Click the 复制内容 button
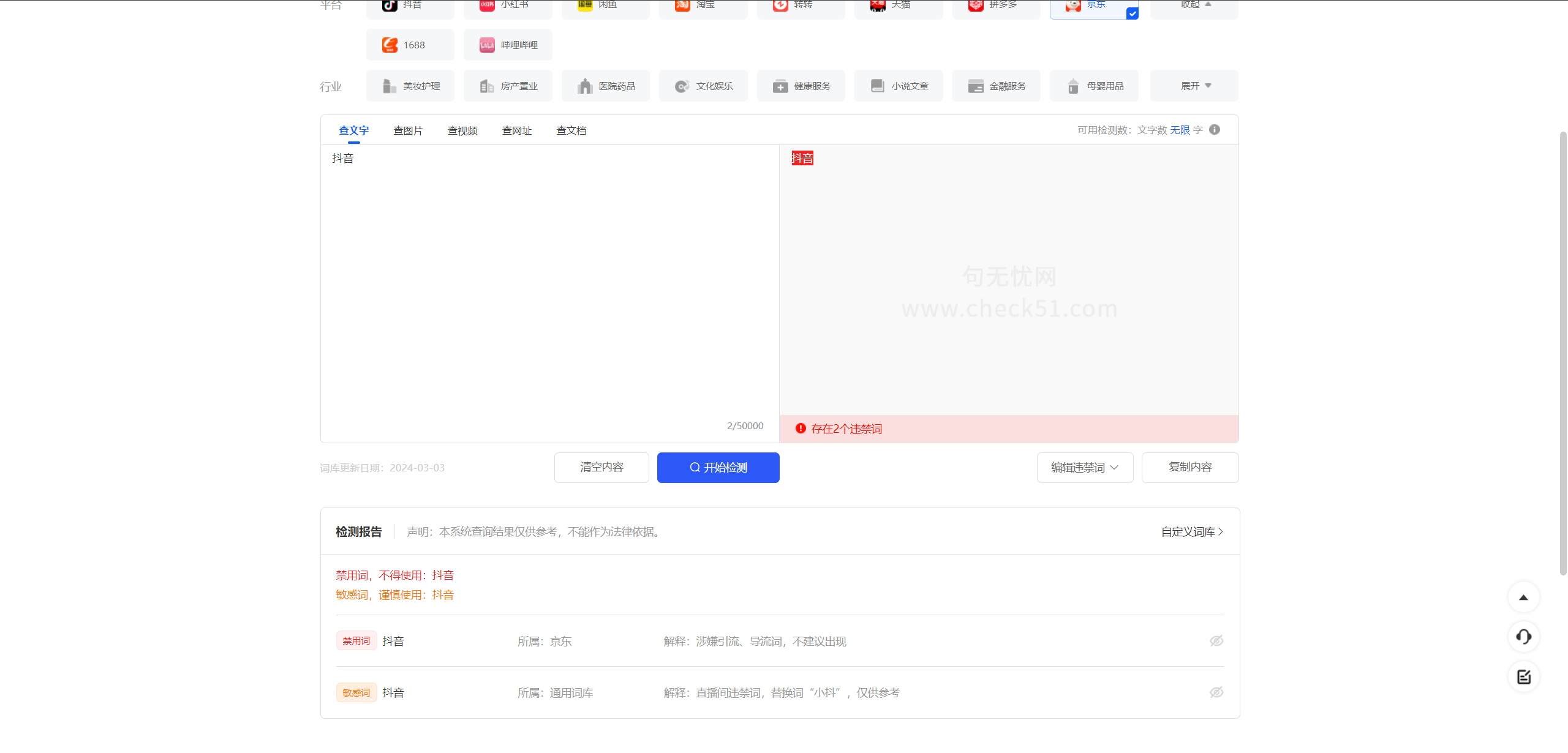The image size is (1568, 753). (x=1190, y=468)
